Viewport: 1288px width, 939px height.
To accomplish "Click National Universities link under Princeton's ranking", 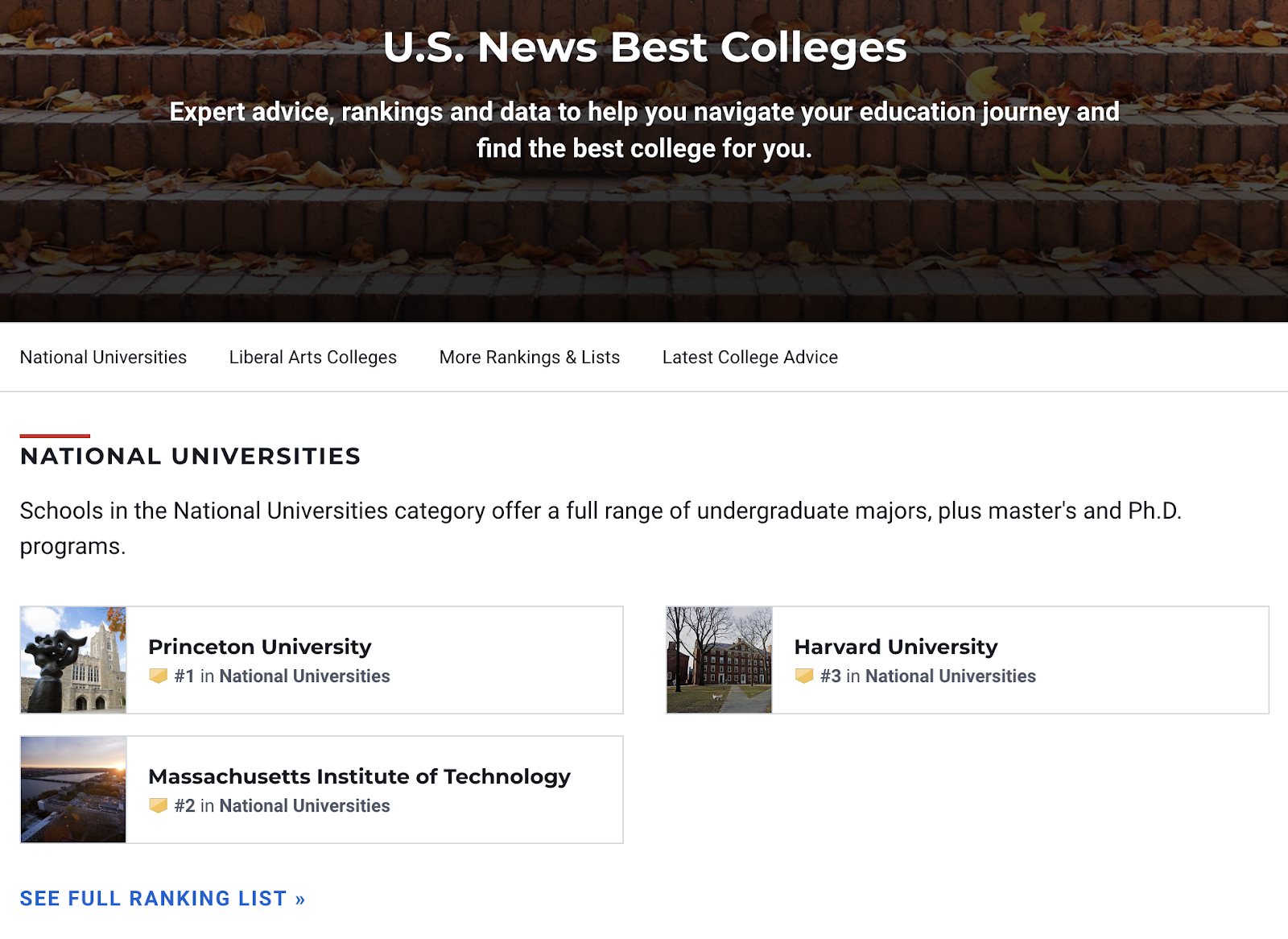I will pos(305,676).
